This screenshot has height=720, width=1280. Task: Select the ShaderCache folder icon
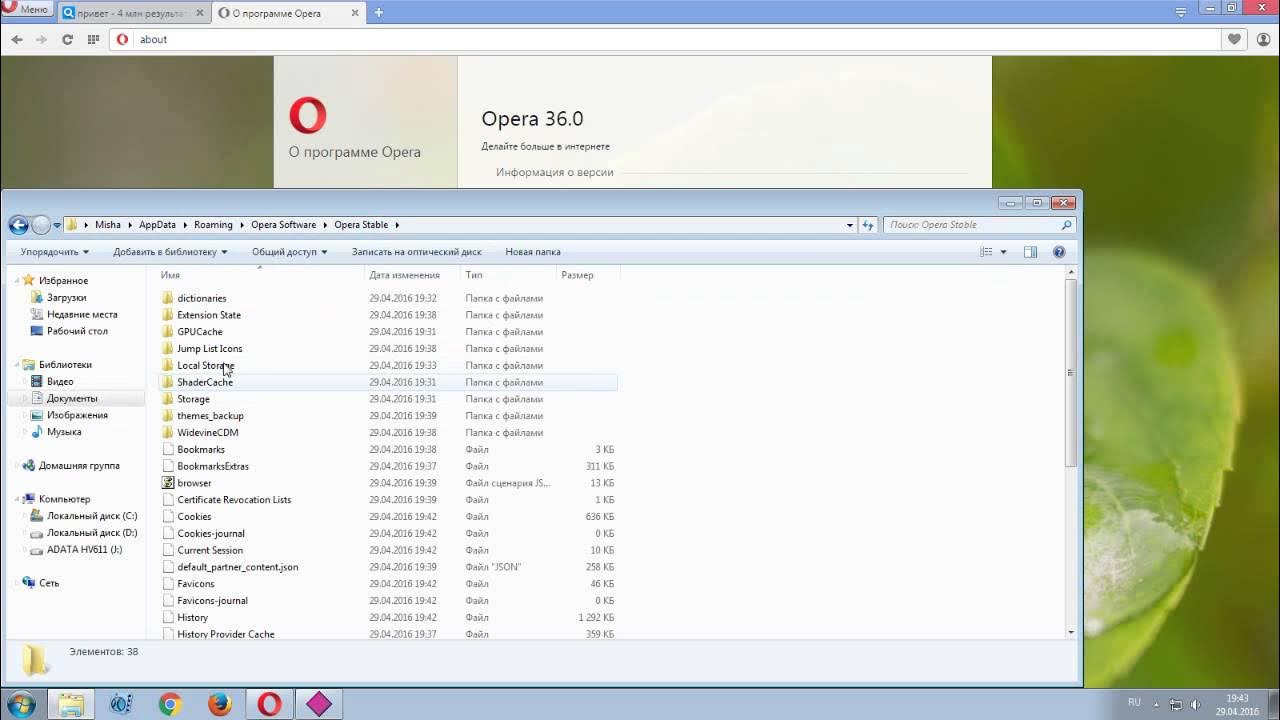pyautogui.click(x=167, y=382)
